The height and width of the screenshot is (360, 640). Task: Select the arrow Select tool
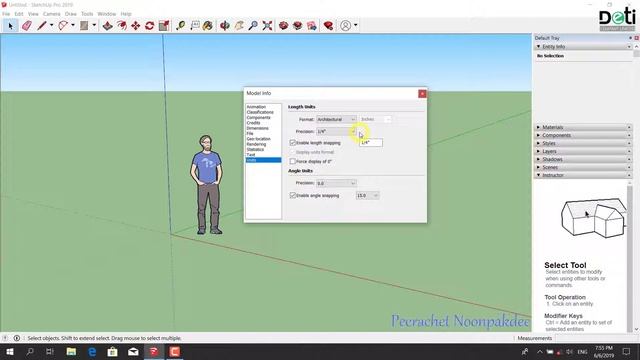10,26
